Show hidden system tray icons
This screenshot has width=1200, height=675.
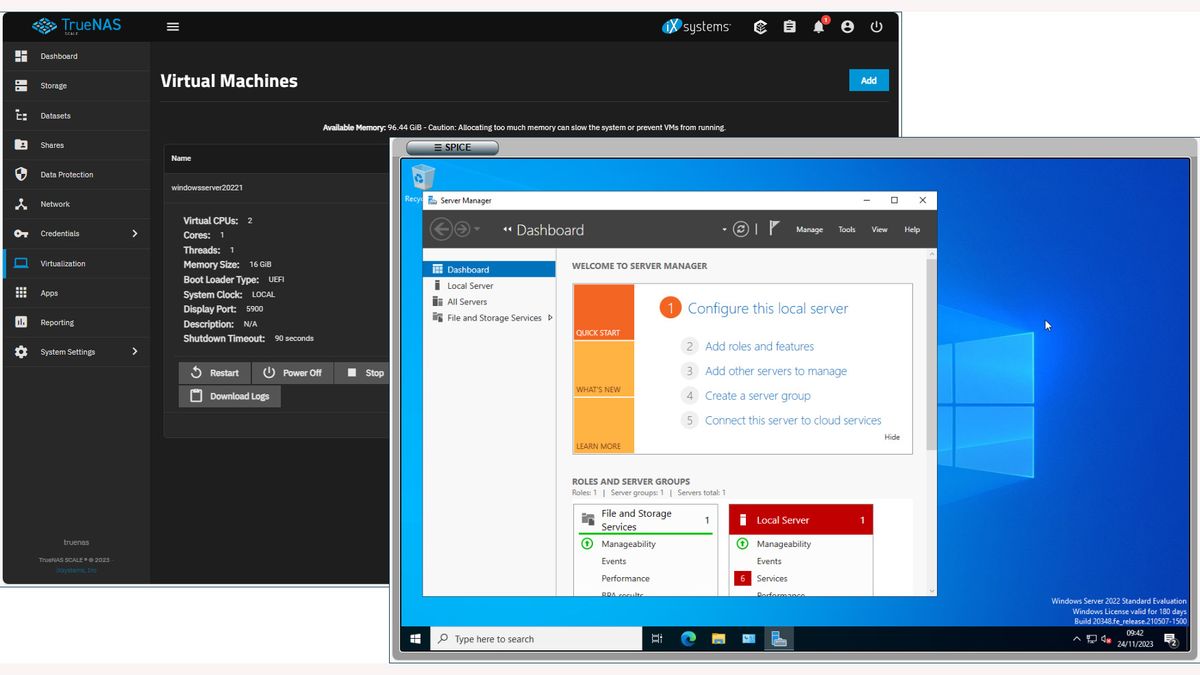[1077, 639]
